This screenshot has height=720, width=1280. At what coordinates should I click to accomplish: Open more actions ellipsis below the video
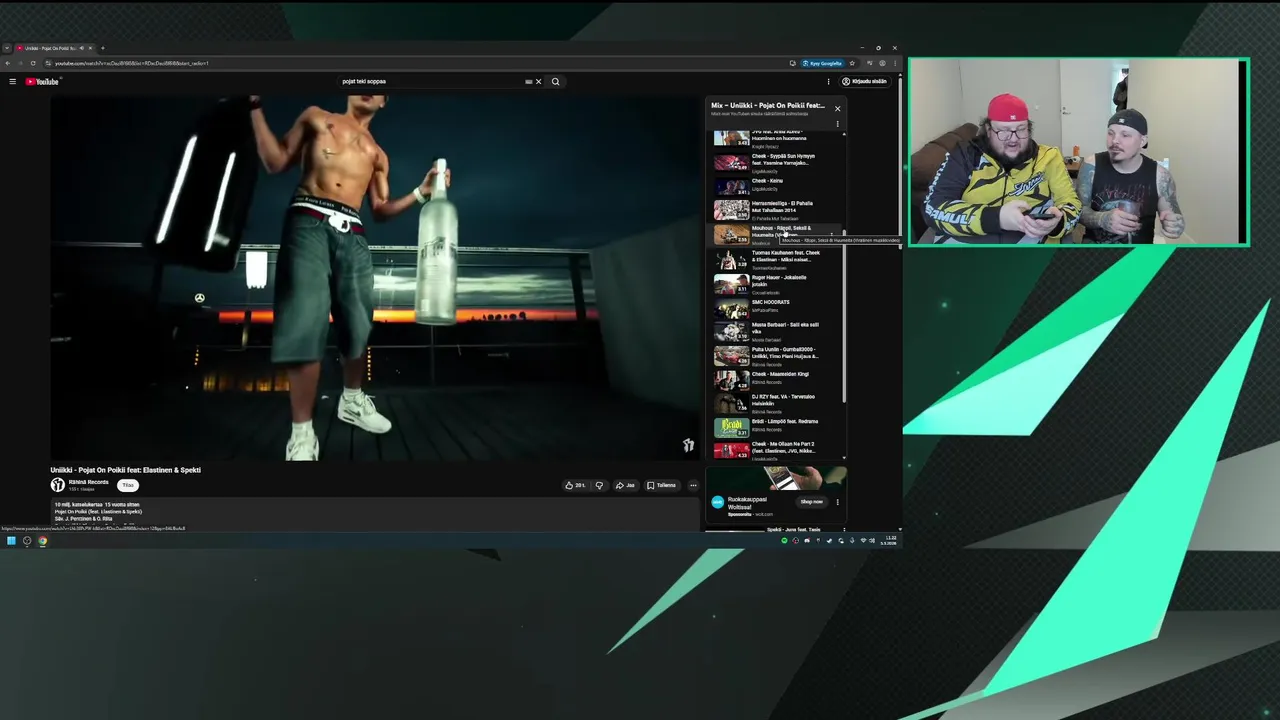[693, 485]
